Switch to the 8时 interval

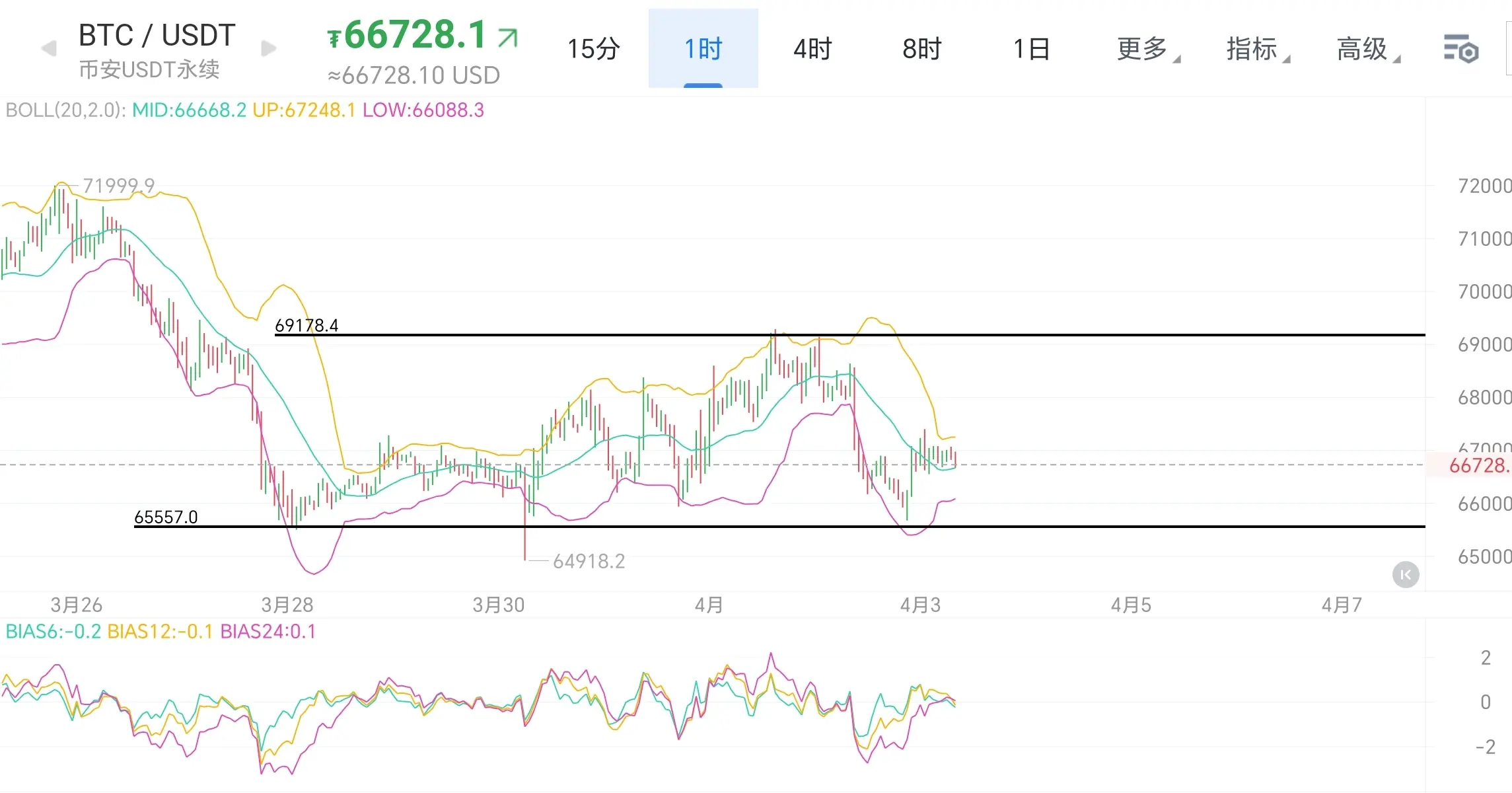tap(921, 49)
